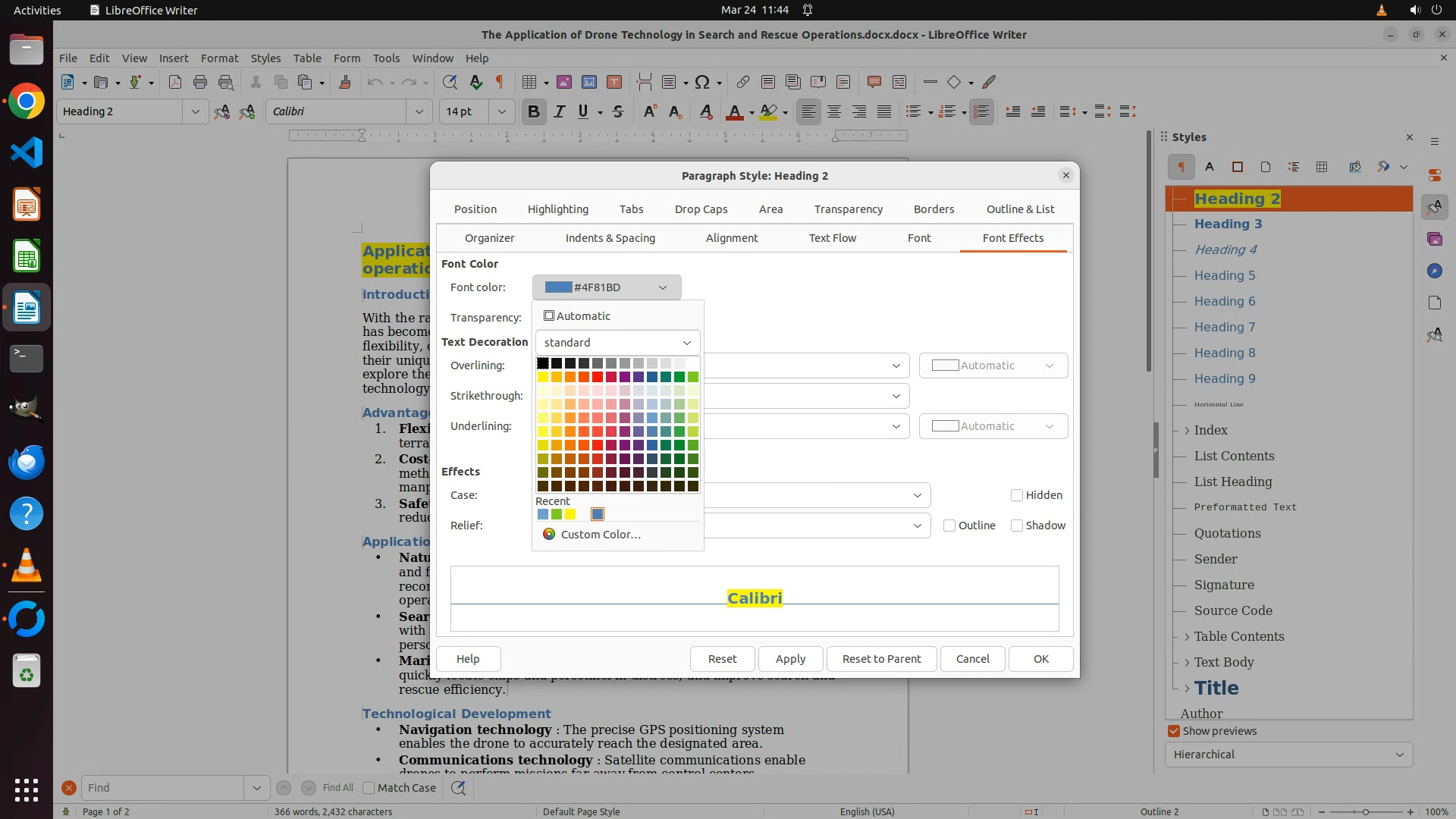The height and width of the screenshot is (819, 1456).
Task: Uncheck Show previews in Styles panel
Action: click(1174, 731)
